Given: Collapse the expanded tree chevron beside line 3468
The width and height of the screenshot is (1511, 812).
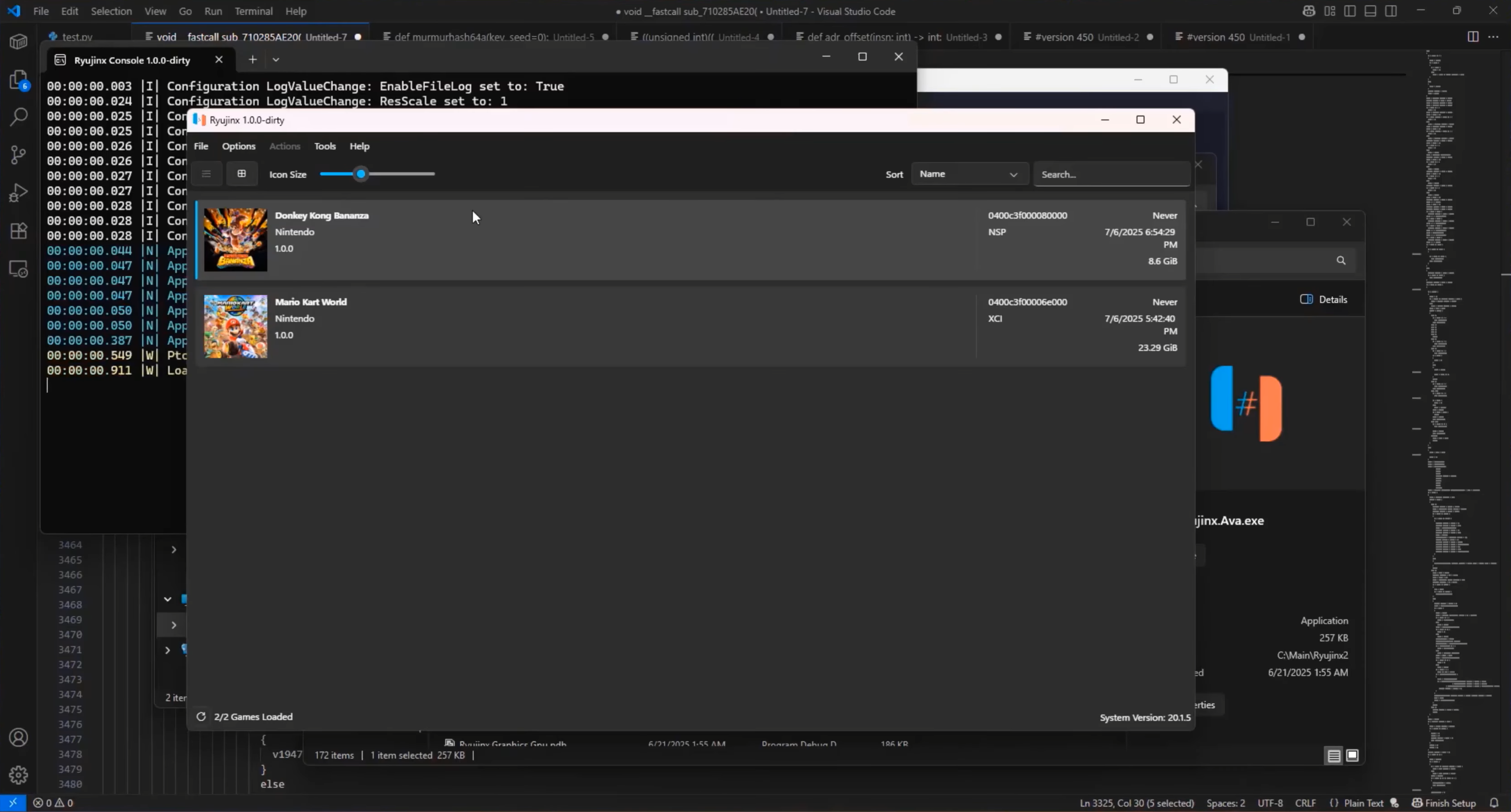Looking at the screenshot, I should click(167, 599).
